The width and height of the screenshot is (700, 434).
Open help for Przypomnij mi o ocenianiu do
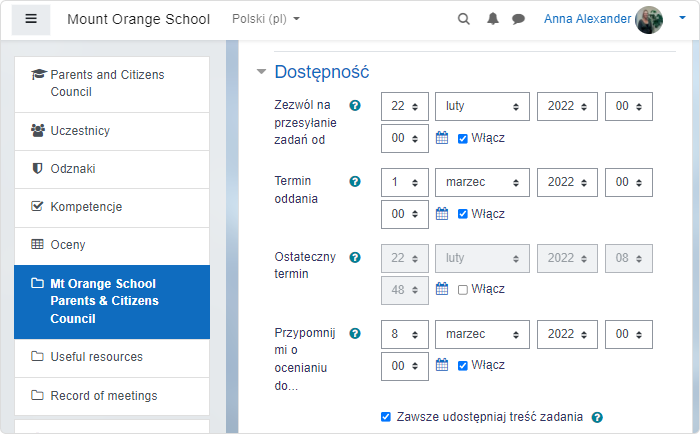tap(355, 333)
